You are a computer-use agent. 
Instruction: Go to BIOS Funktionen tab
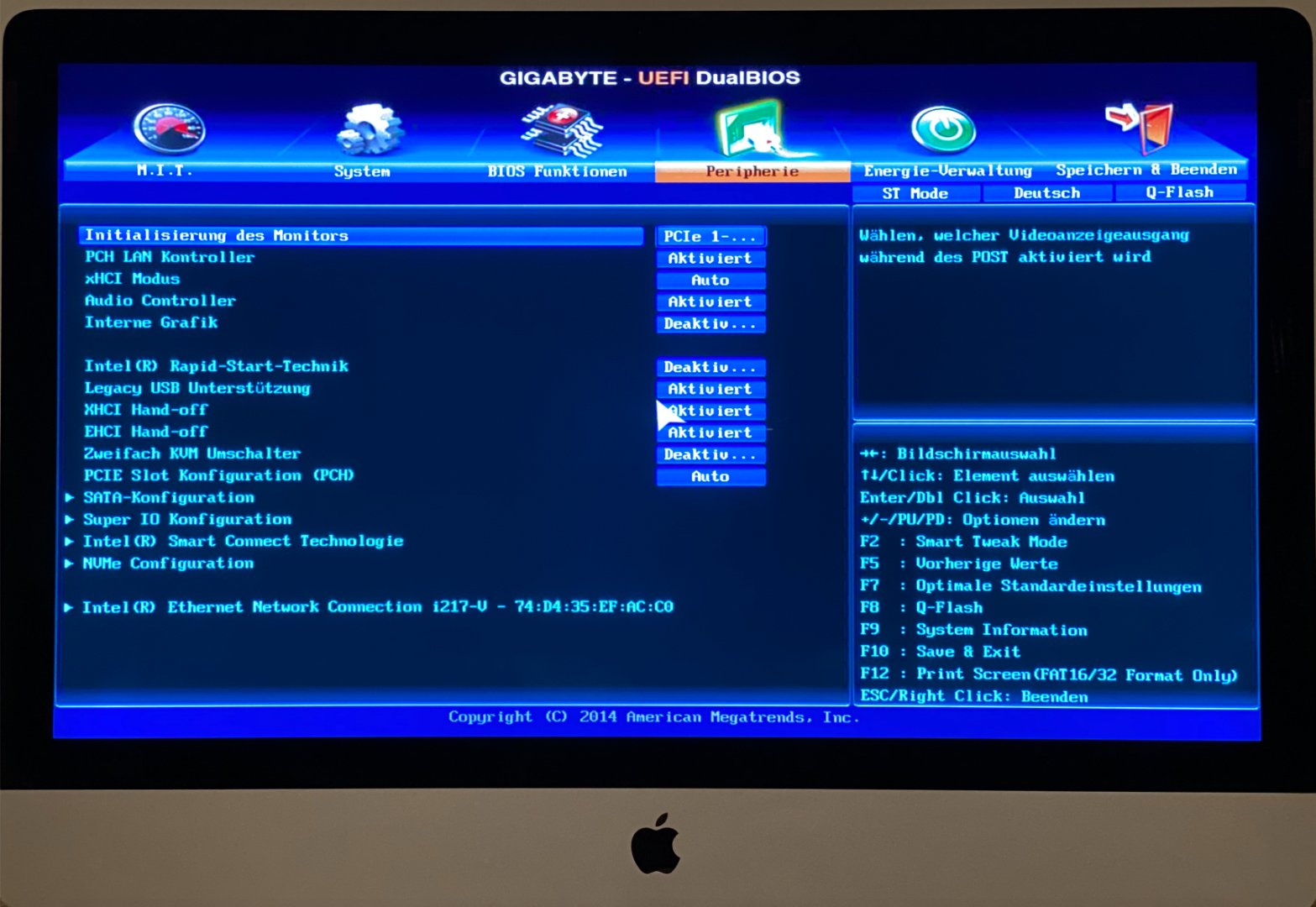[x=558, y=171]
